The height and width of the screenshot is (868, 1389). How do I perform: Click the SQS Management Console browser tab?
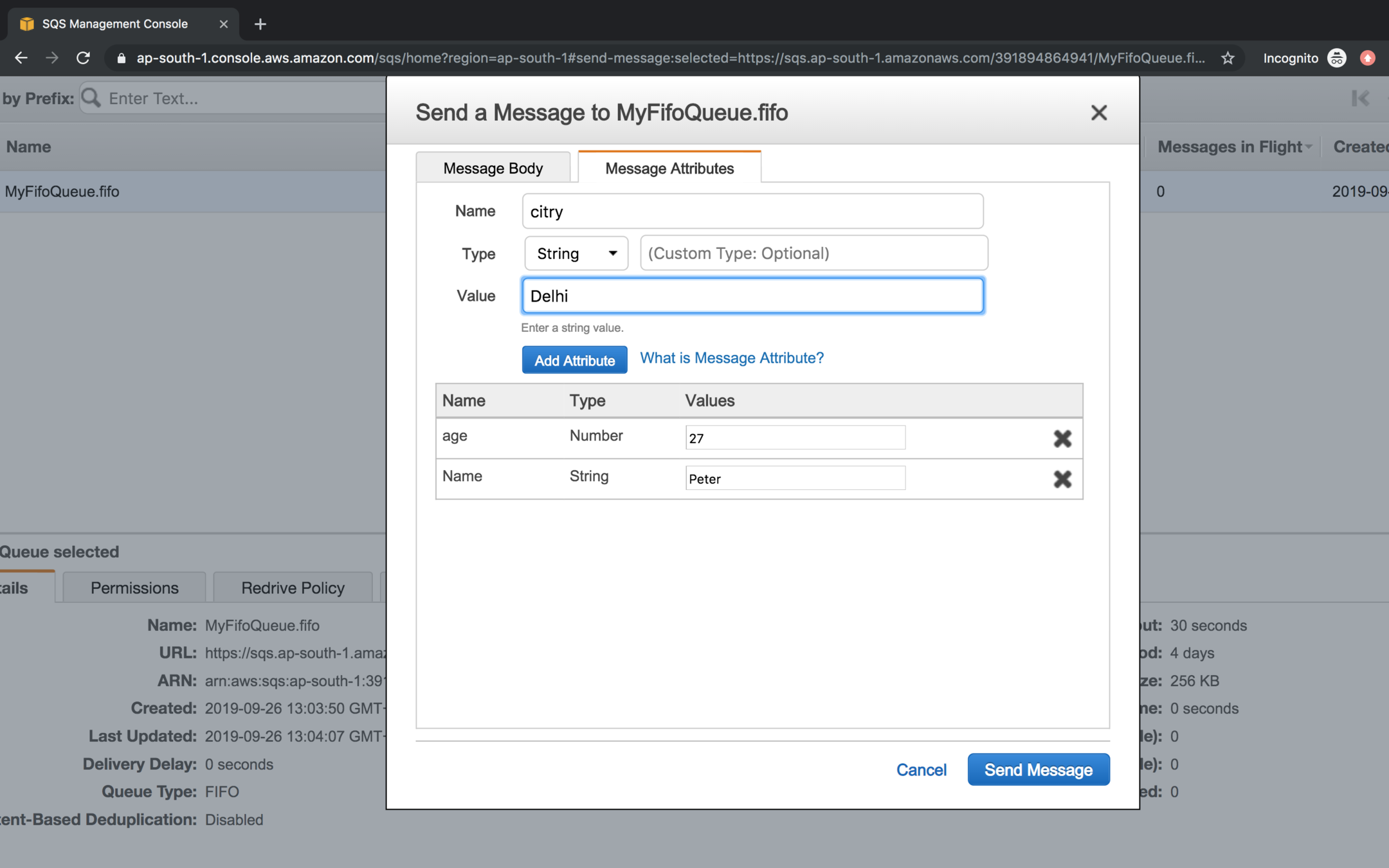[x=122, y=24]
